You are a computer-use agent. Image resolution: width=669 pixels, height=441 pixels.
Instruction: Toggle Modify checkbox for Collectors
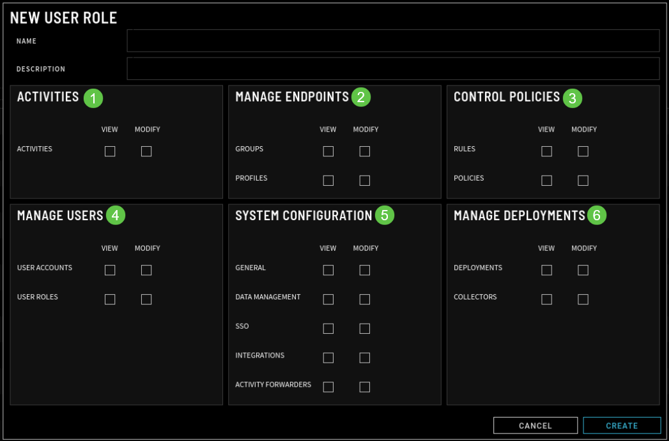tap(583, 299)
